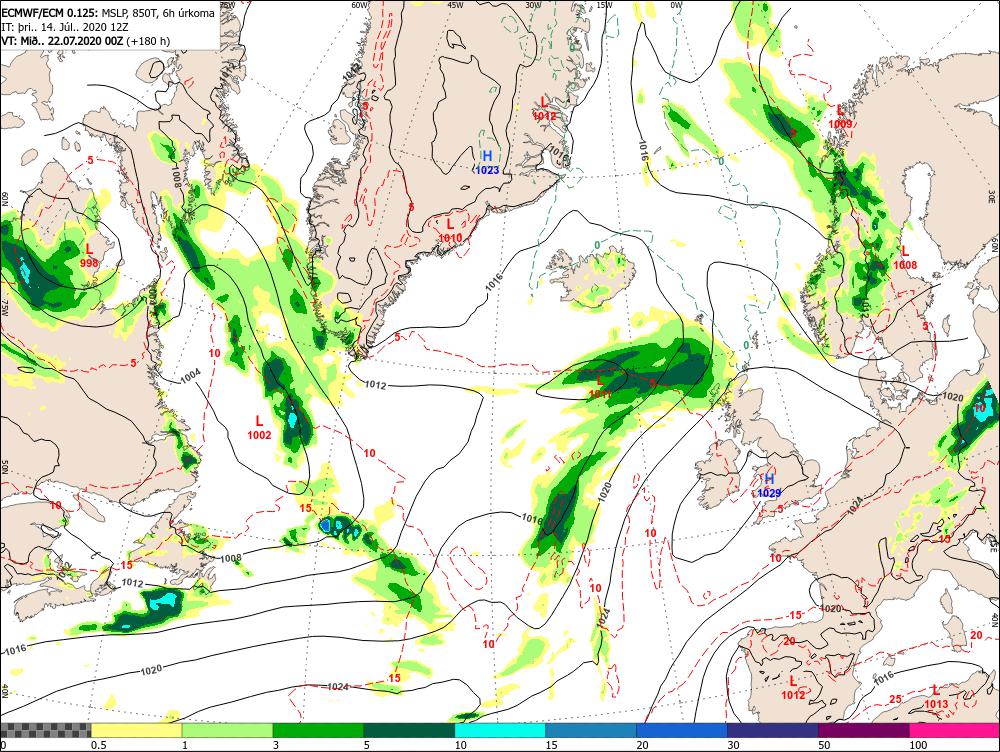Click the dark green 5–10 mm legend swatch

coord(409,730)
